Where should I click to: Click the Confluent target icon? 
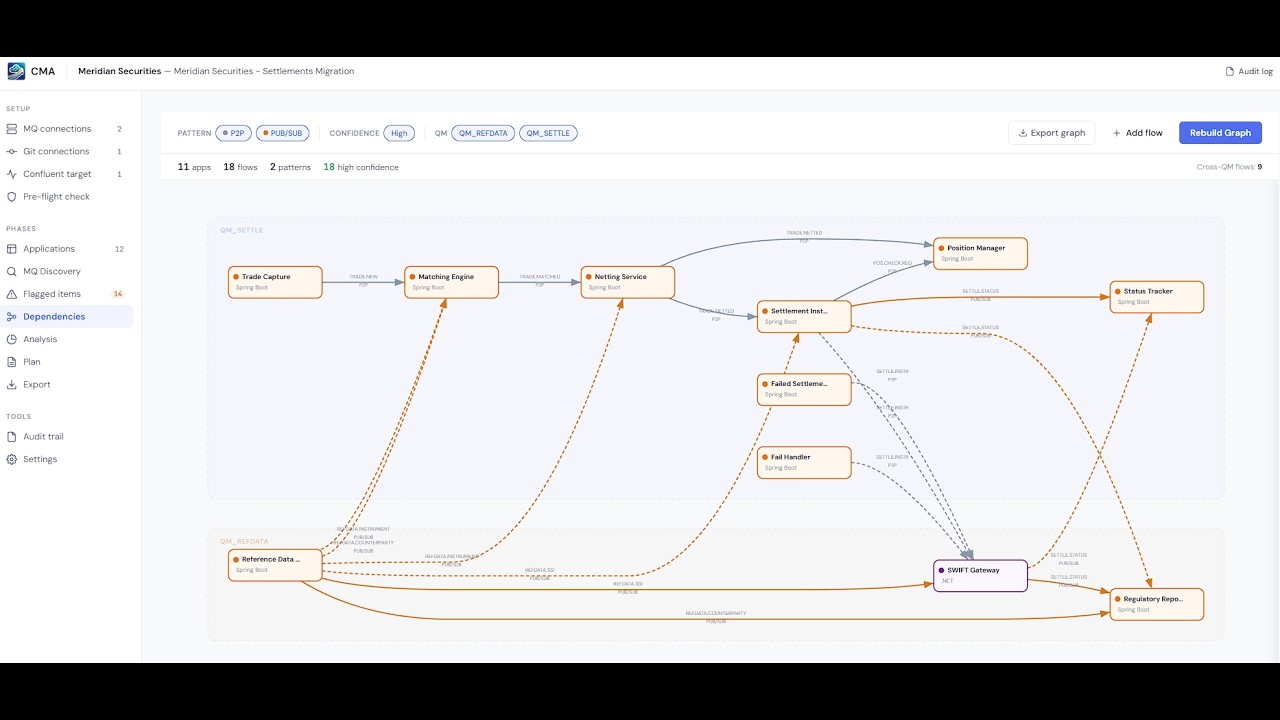(12, 174)
